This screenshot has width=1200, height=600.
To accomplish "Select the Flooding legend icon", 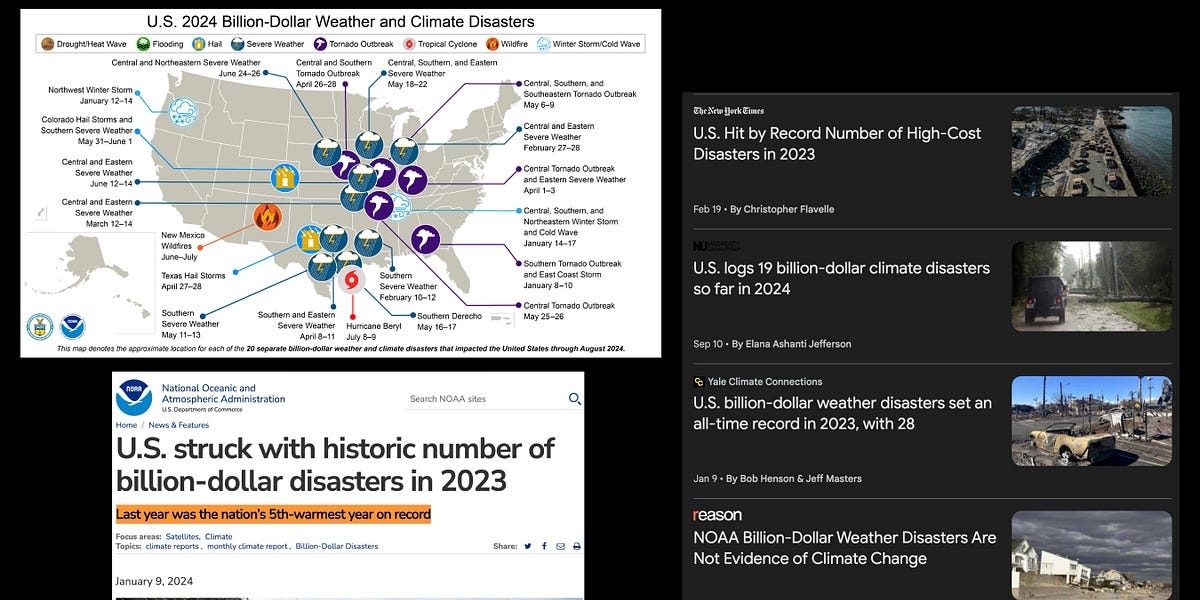I will [x=143, y=44].
